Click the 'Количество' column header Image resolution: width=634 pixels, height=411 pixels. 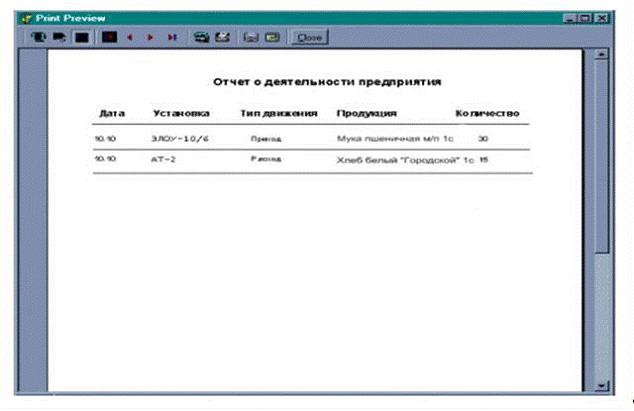click(x=487, y=114)
